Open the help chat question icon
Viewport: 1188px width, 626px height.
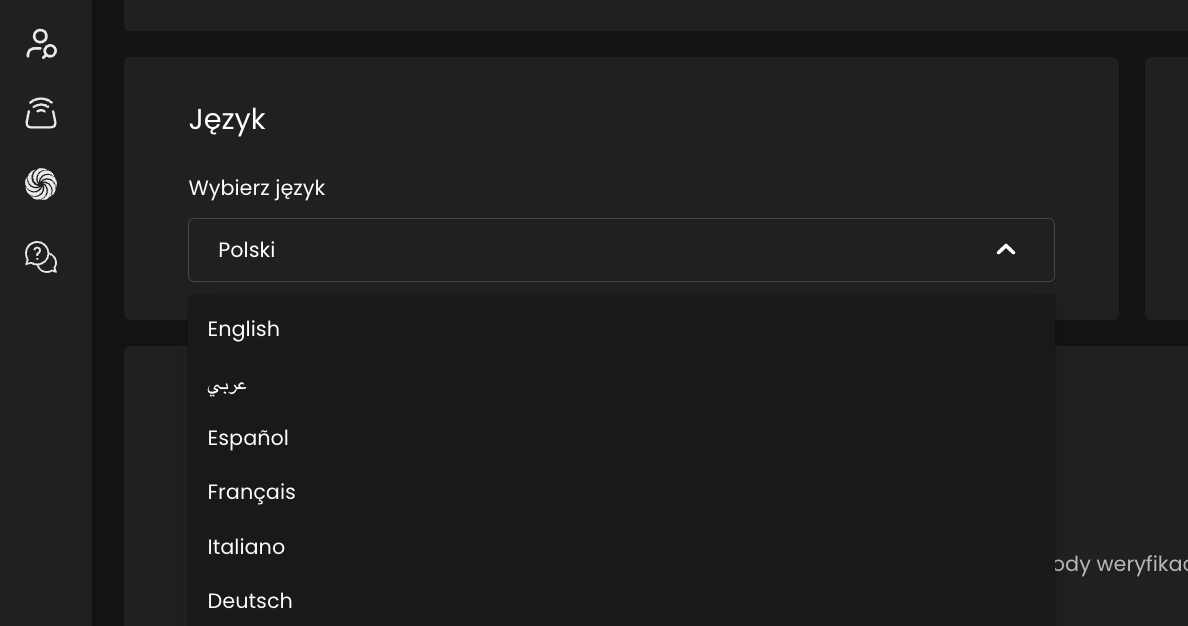point(41,257)
